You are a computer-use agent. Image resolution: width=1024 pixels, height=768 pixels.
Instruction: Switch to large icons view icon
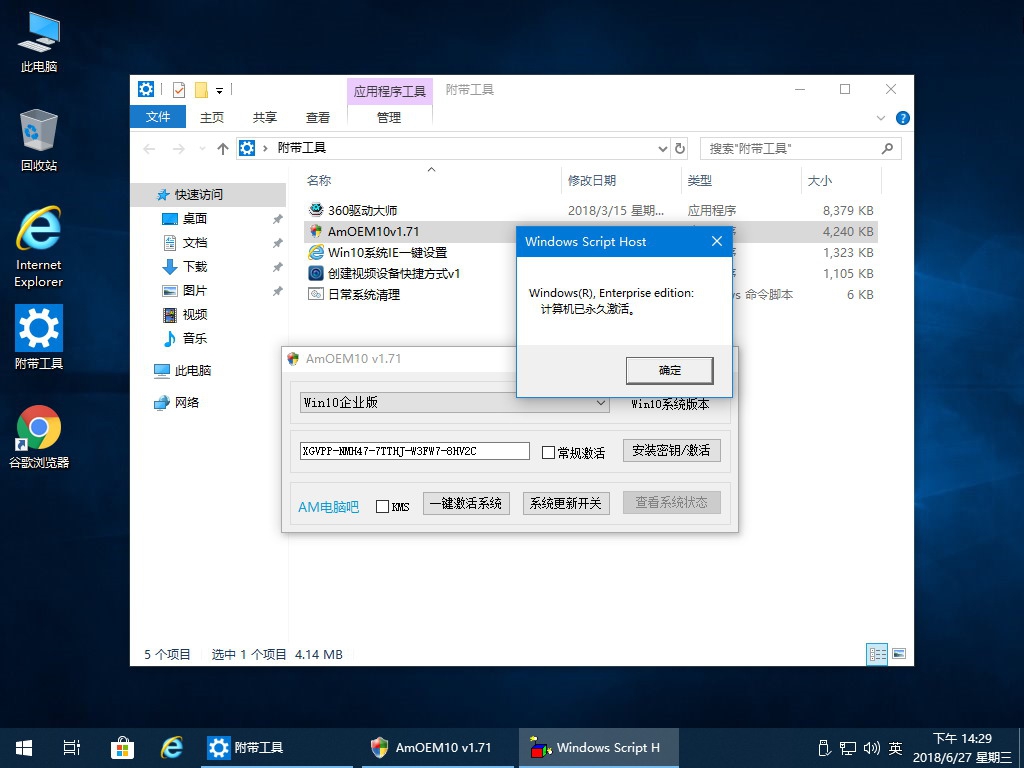coord(899,654)
